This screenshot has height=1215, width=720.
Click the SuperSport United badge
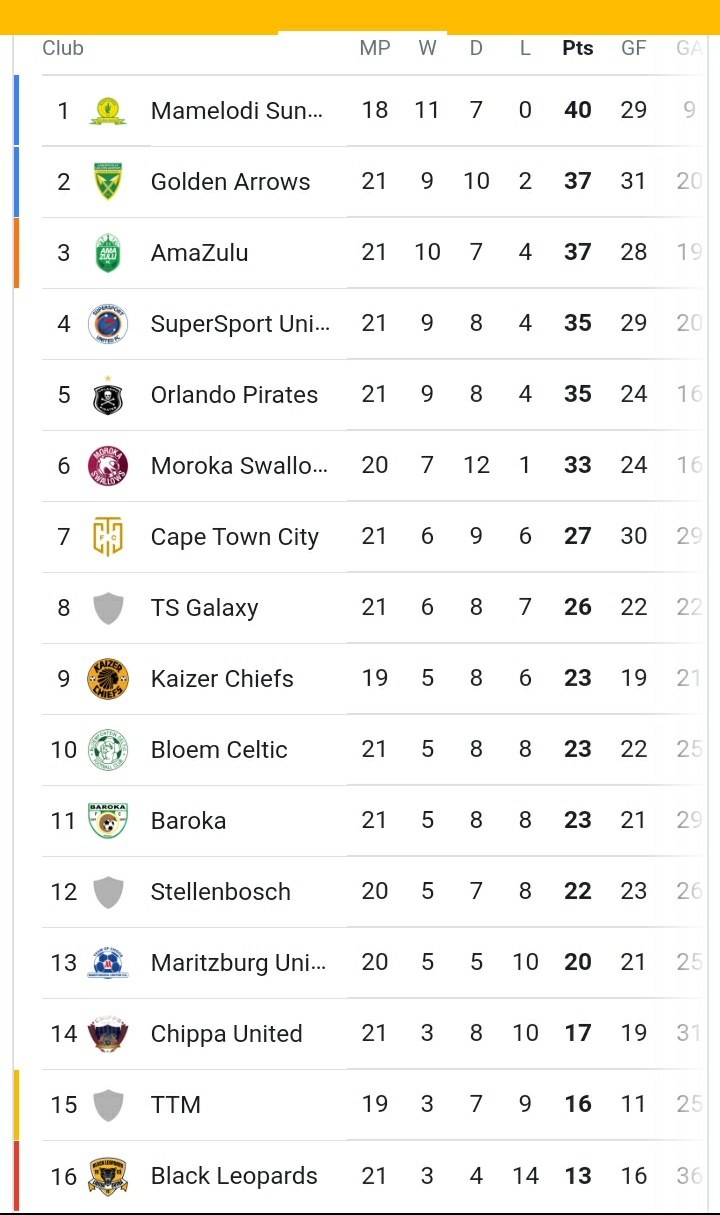[x=108, y=324]
